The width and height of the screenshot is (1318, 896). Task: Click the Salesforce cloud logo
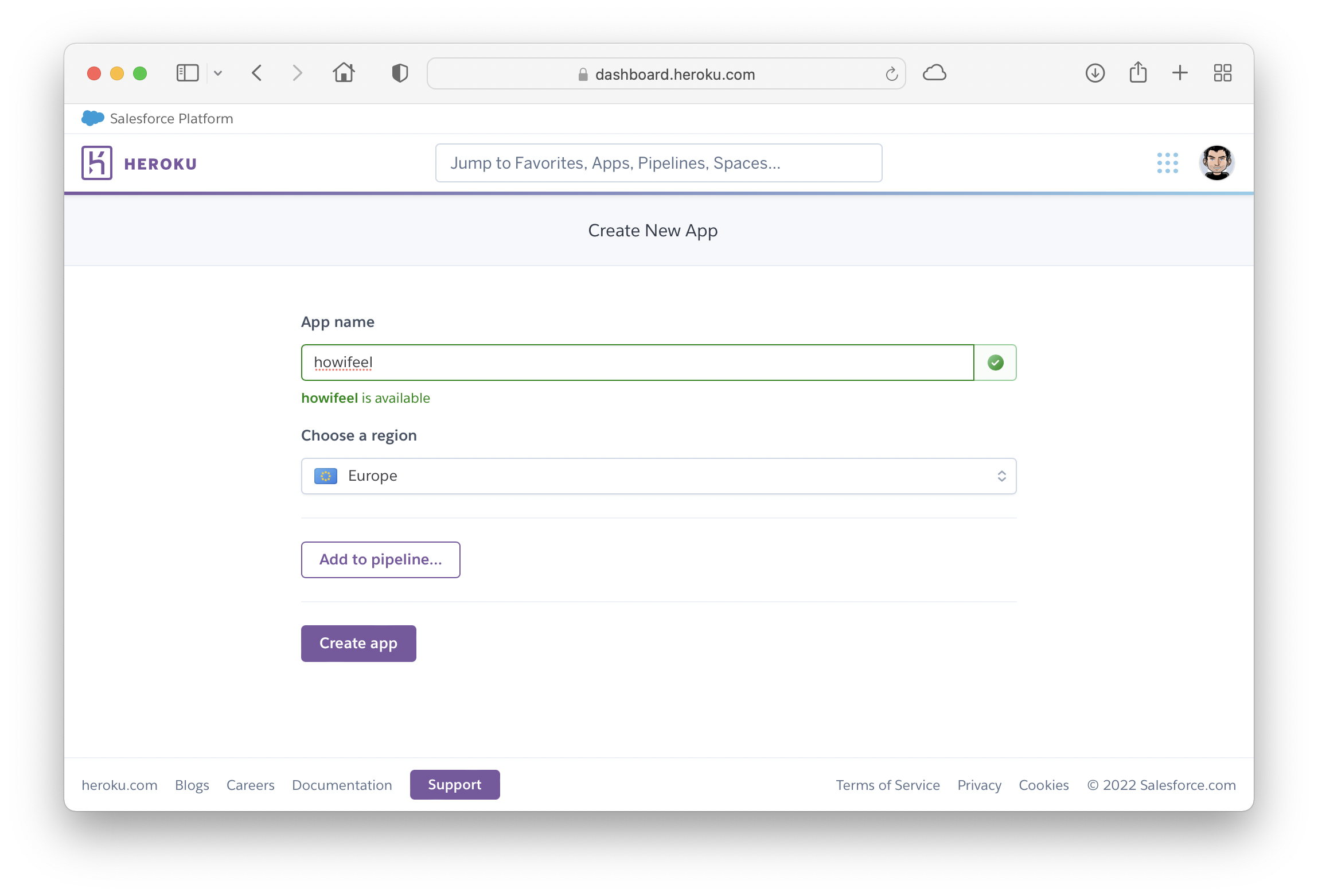click(92, 118)
